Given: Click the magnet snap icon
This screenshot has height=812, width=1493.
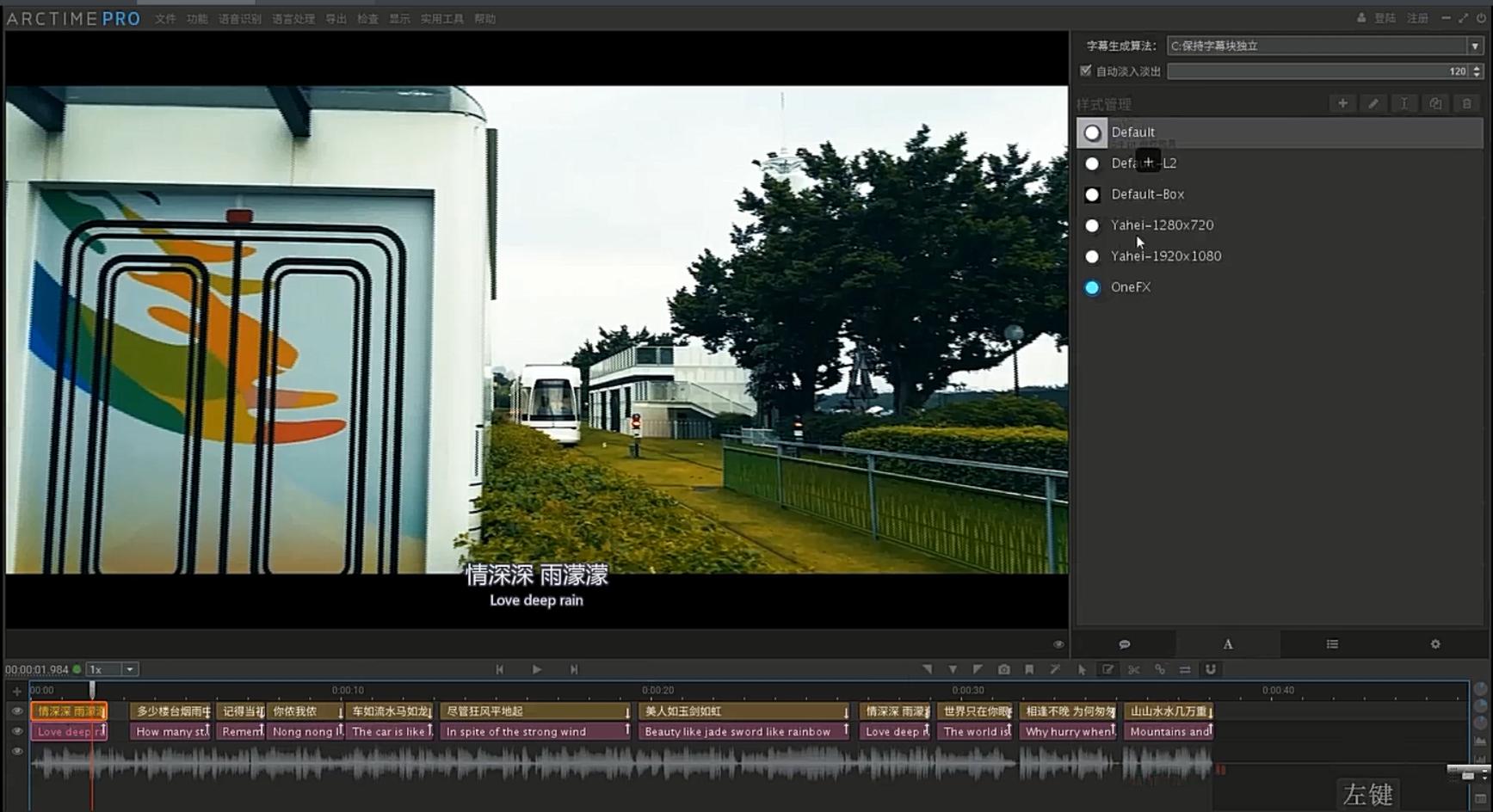Looking at the screenshot, I should (1210, 669).
